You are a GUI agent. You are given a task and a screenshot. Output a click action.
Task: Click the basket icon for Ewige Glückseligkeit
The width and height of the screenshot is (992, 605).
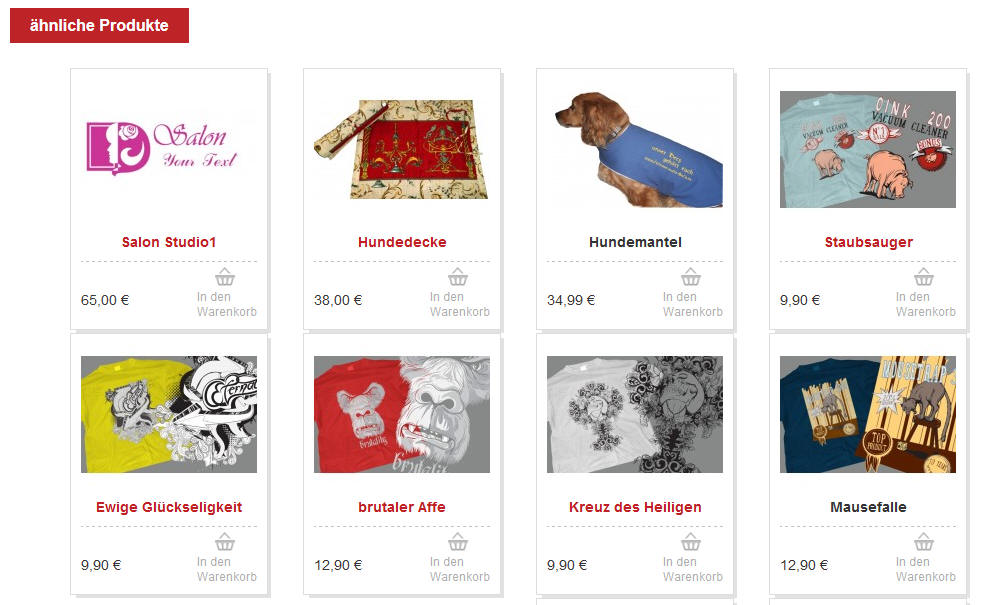tap(225, 542)
